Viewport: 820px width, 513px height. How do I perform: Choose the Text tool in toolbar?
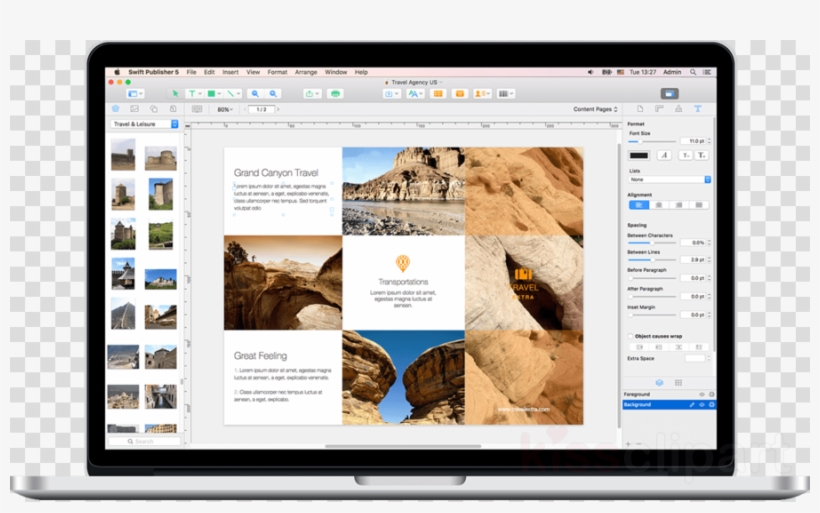[192, 93]
